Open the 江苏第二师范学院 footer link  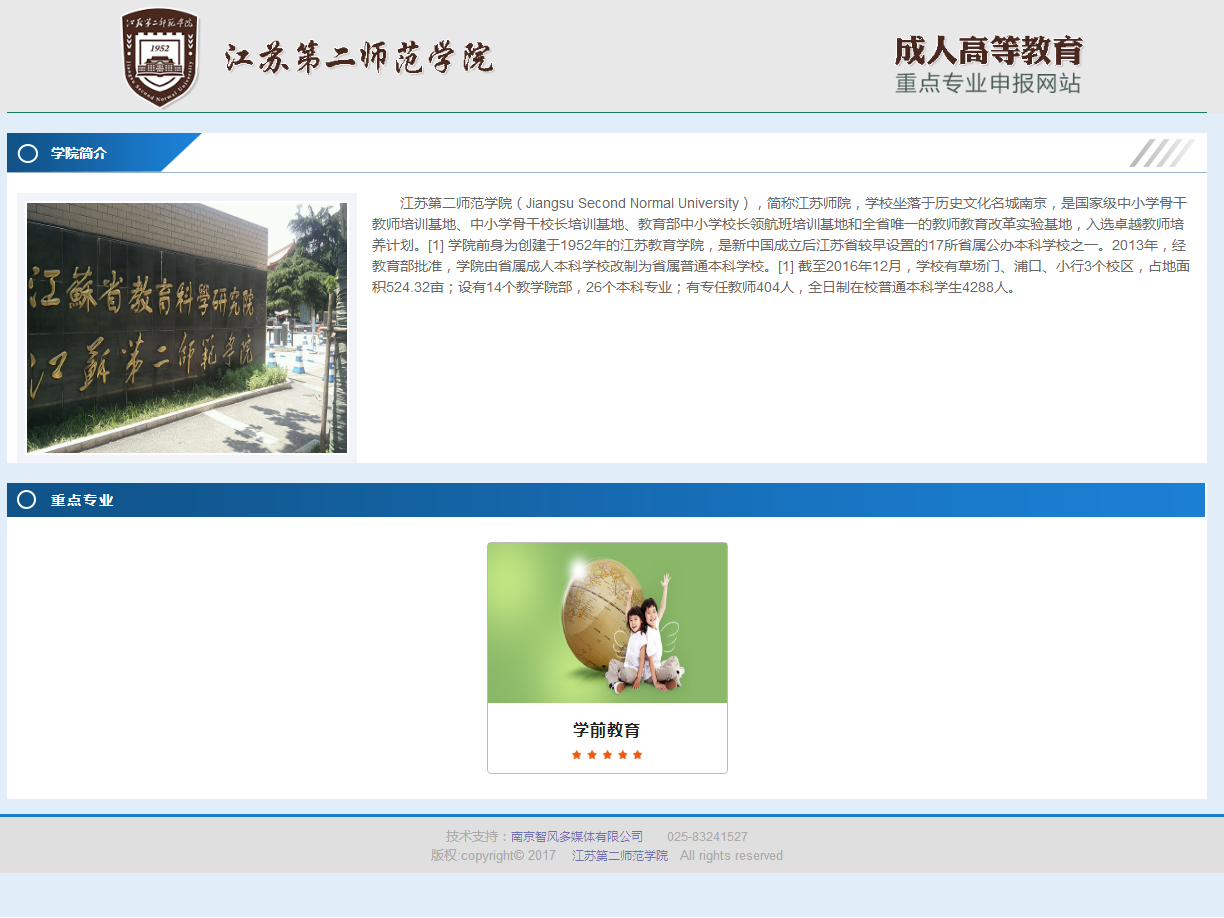620,856
